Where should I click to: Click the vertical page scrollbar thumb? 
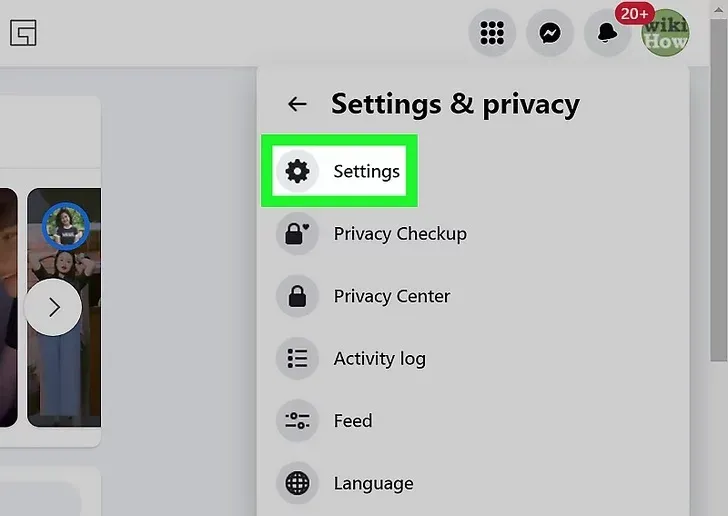point(719,188)
